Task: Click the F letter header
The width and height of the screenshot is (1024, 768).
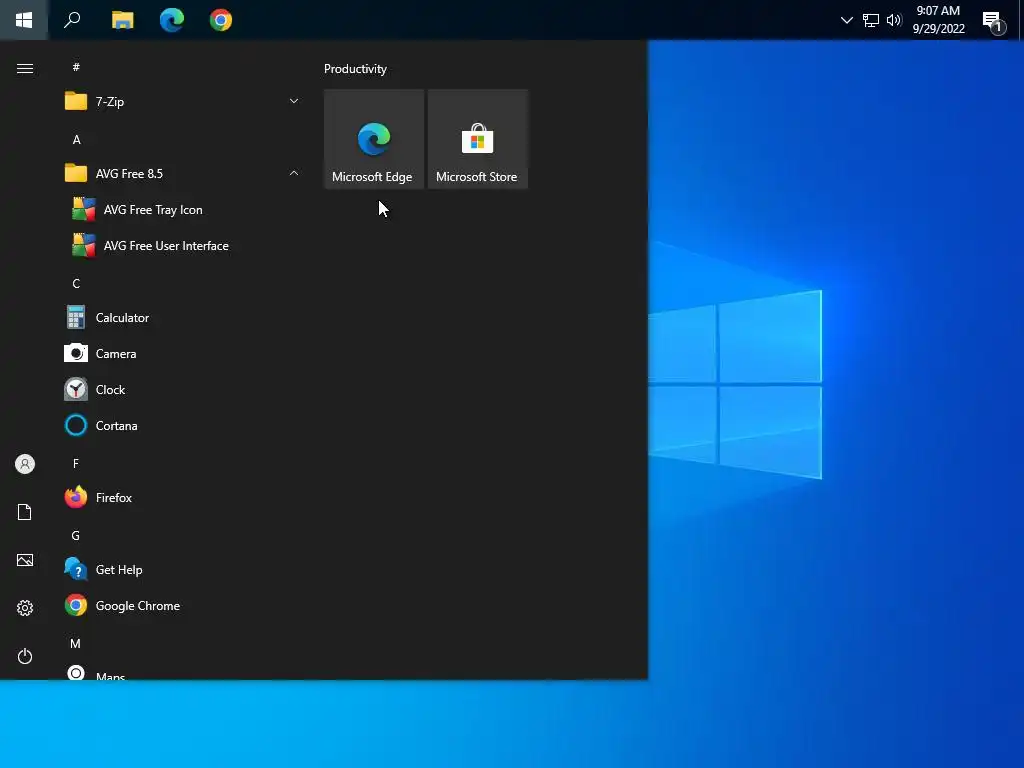Action: (x=76, y=464)
